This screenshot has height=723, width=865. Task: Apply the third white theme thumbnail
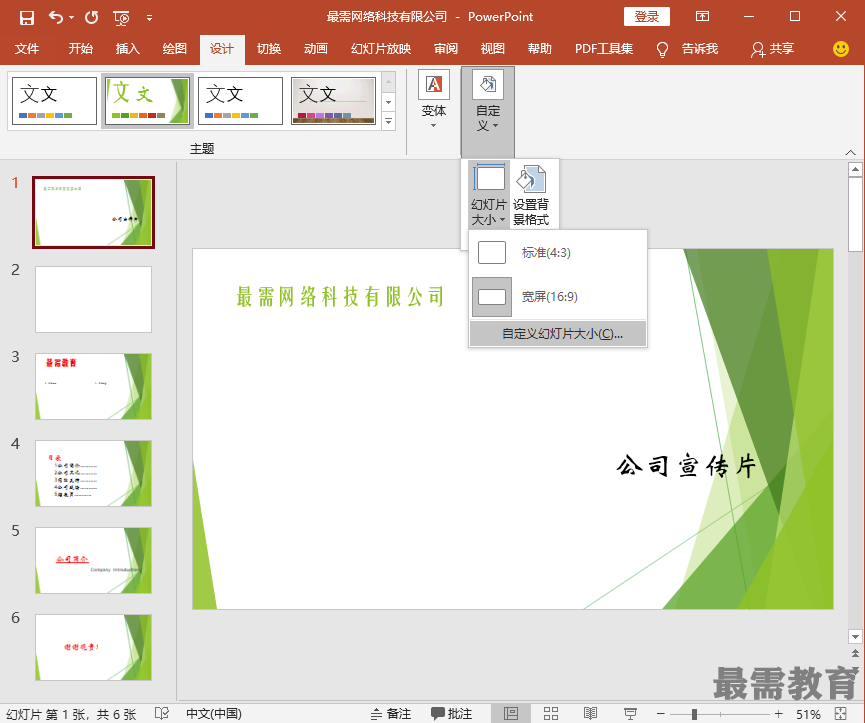coord(240,100)
